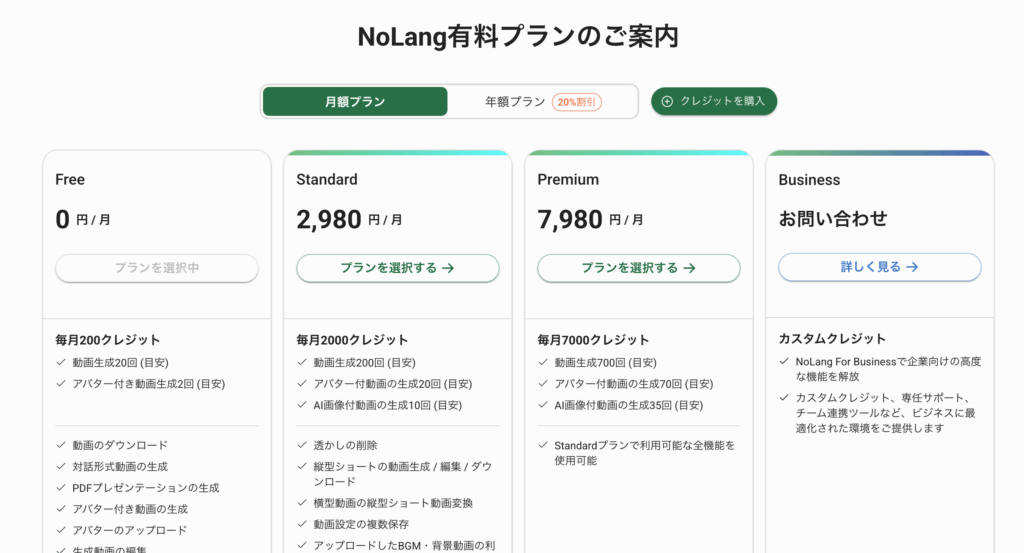Screen dimensions: 1024x553
Task: Click the お問い合わせ text in Business card
Action: tap(833, 219)
